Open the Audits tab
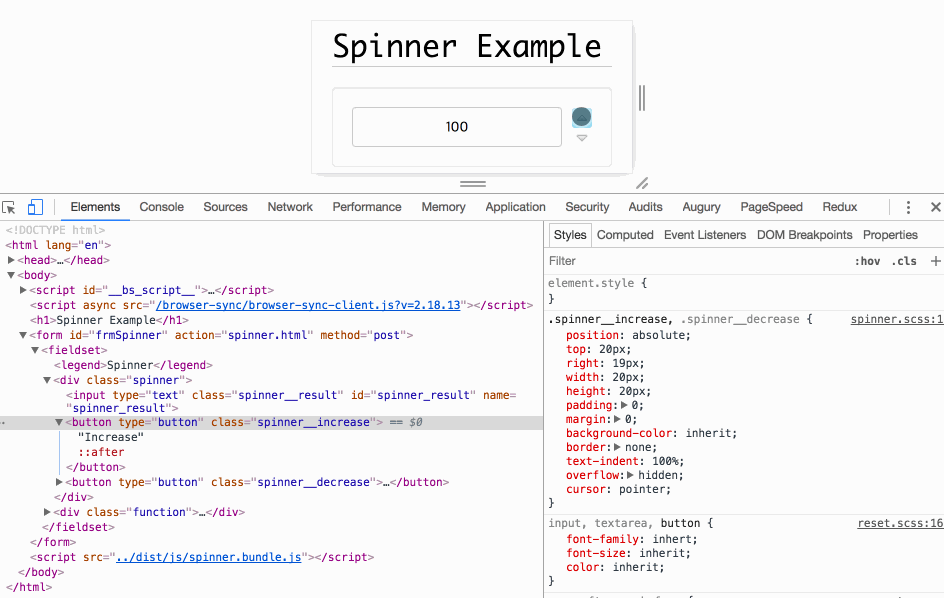This screenshot has height=598, width=944. 645,207
